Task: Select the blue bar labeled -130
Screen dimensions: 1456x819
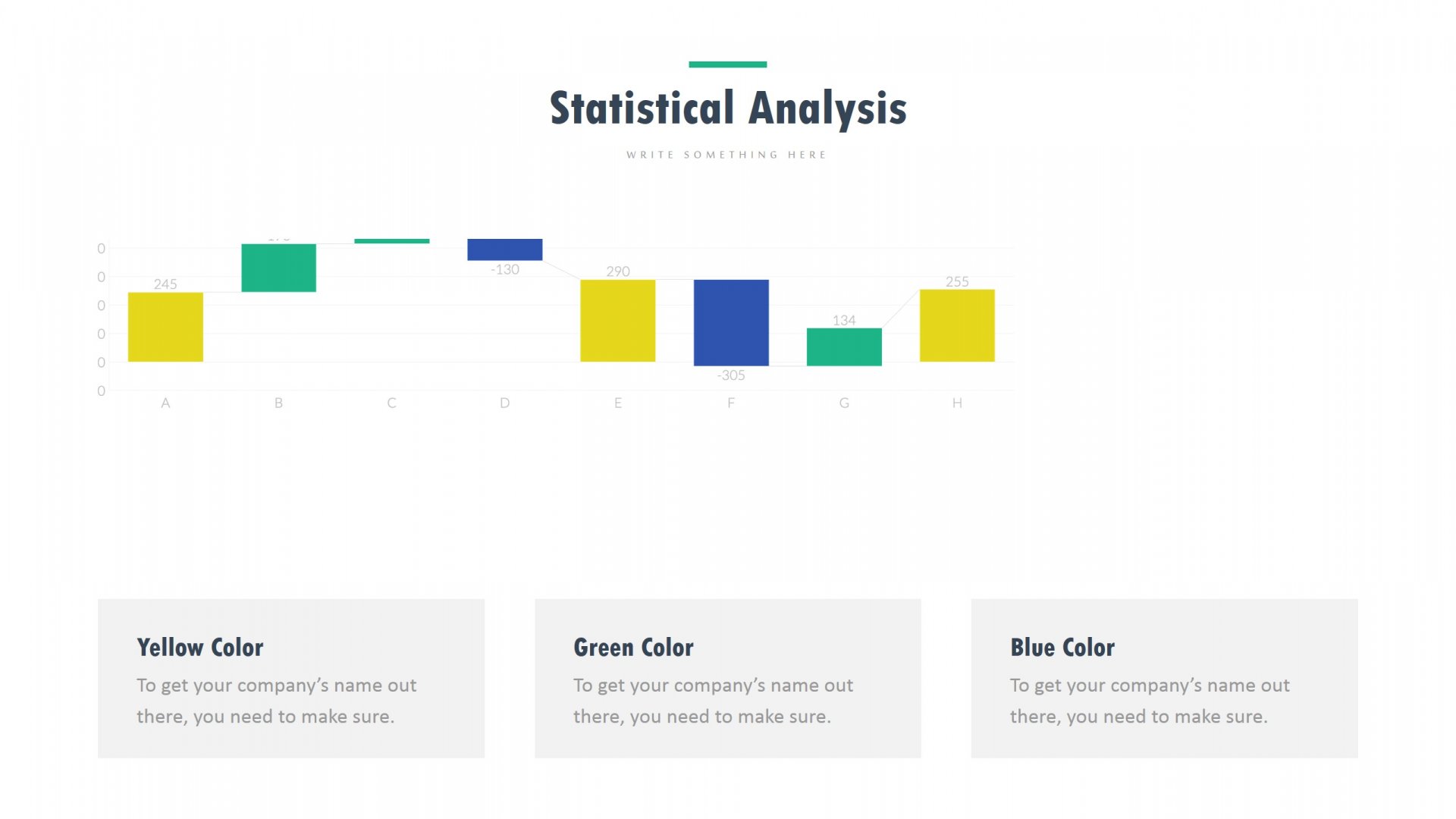Action: pyautogui.click(x=504, y=249)
